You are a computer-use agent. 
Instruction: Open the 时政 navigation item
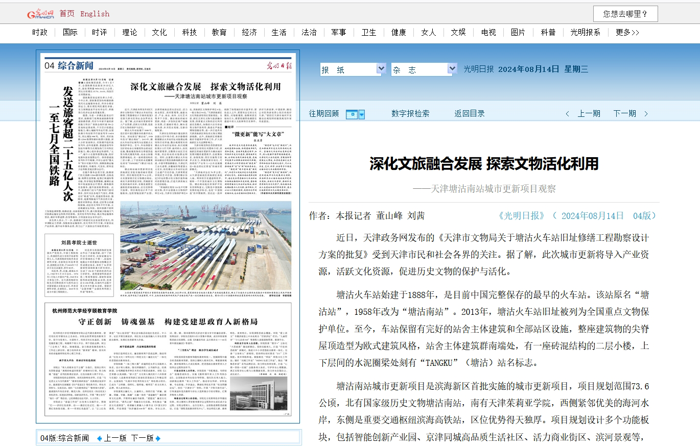(x=39, y=33)
